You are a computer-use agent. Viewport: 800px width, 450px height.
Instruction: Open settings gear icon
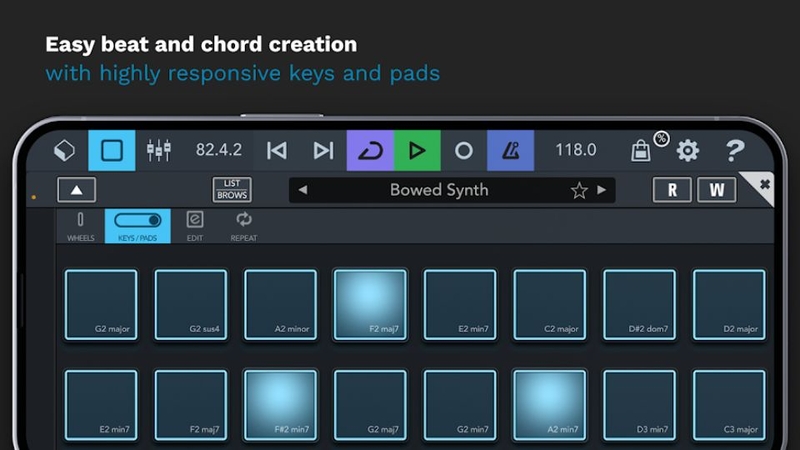[688, 151]
